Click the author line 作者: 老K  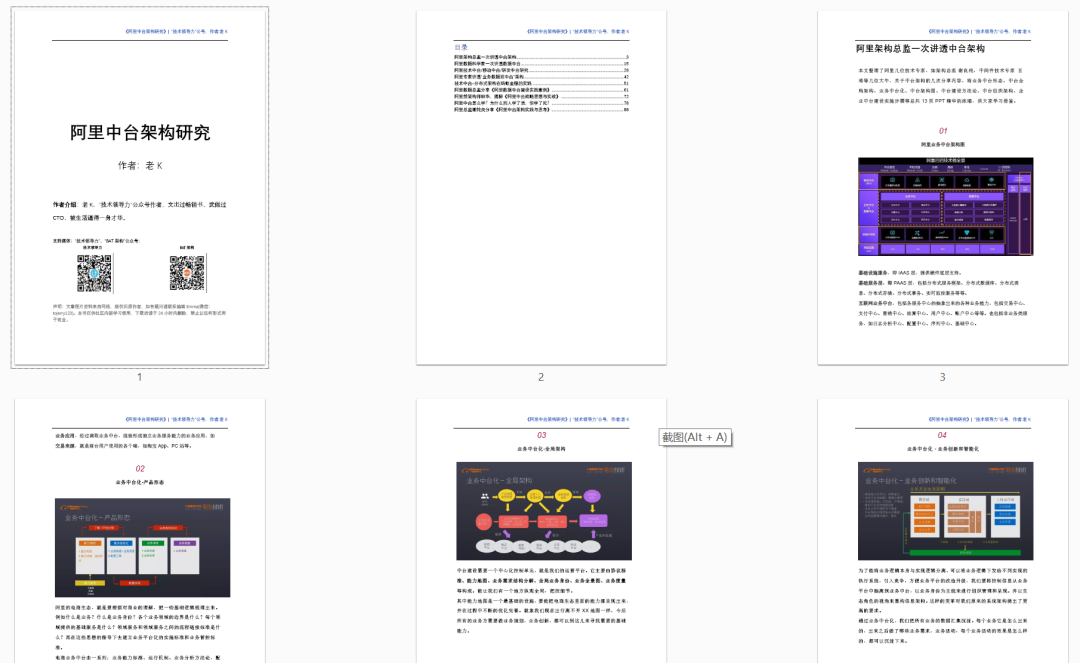click(140, 166)
